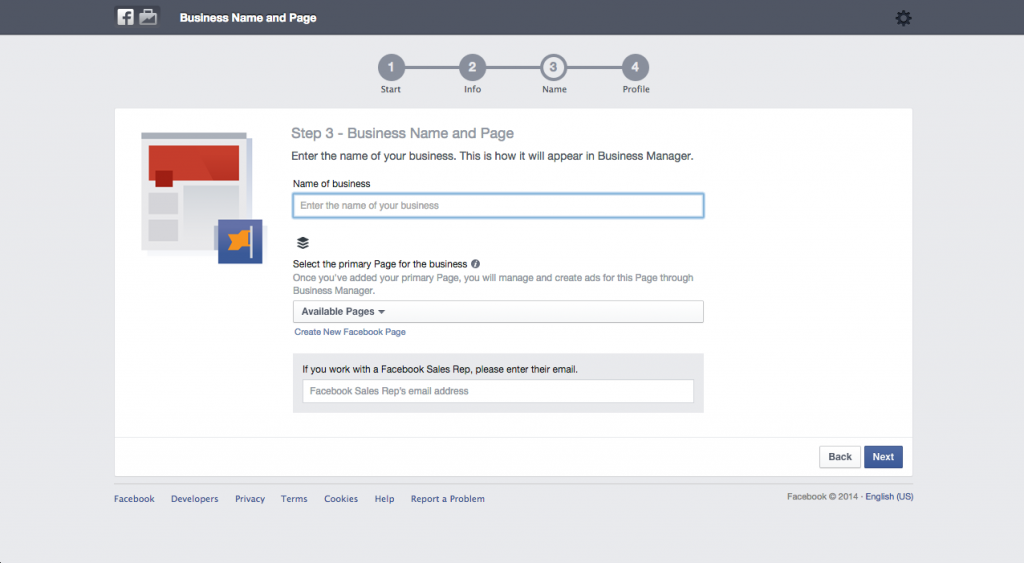
Task: Open the settings gear icon
Action: pos(903,18)
